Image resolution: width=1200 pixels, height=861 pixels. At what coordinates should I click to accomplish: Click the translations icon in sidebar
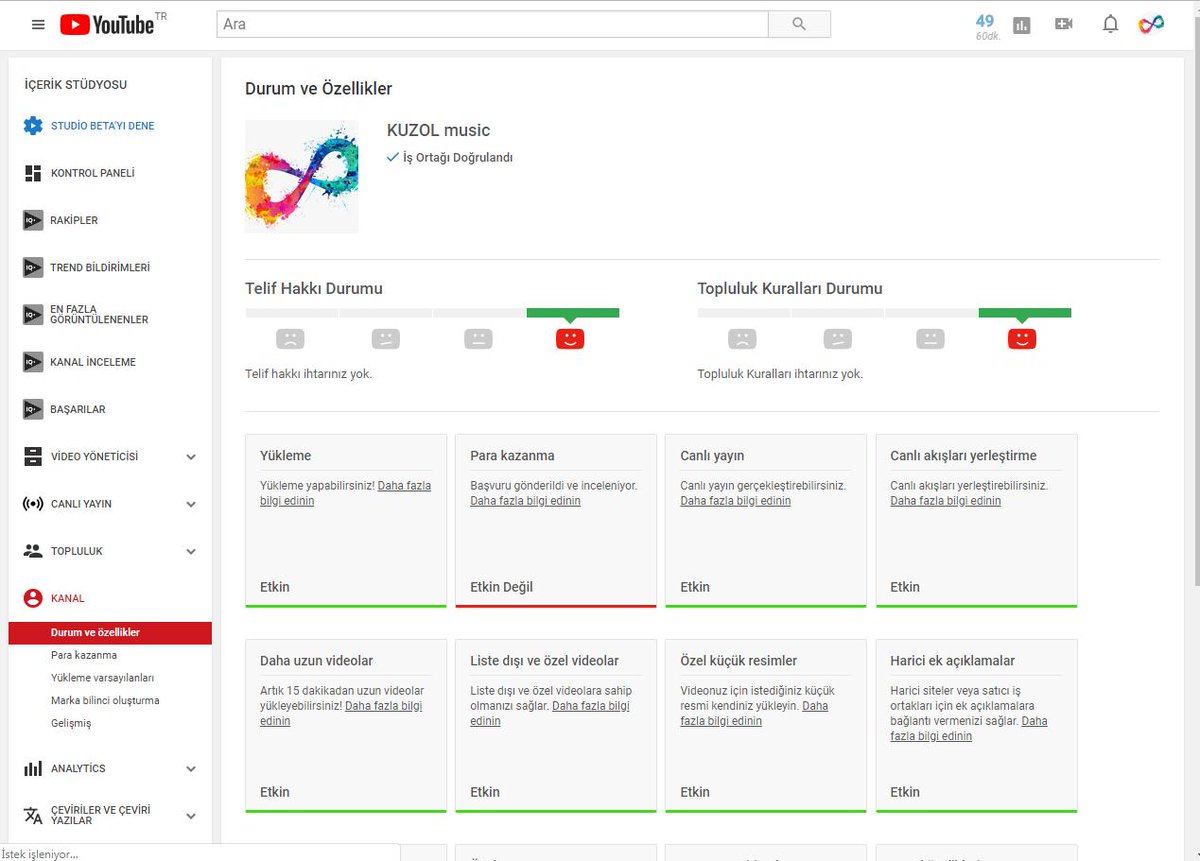pos(33,815)
